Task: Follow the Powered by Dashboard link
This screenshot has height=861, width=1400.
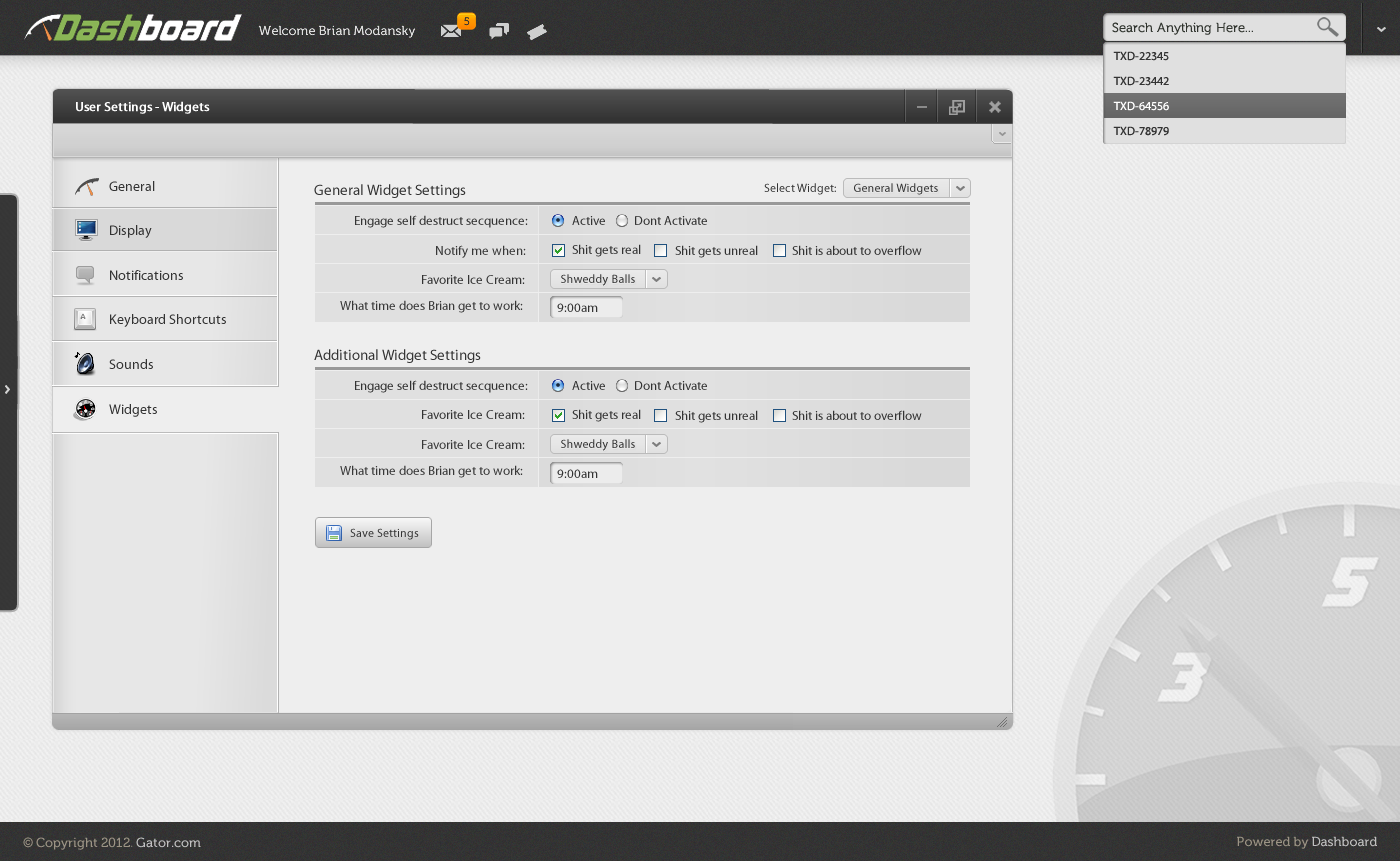Action: pos(1344,842)
